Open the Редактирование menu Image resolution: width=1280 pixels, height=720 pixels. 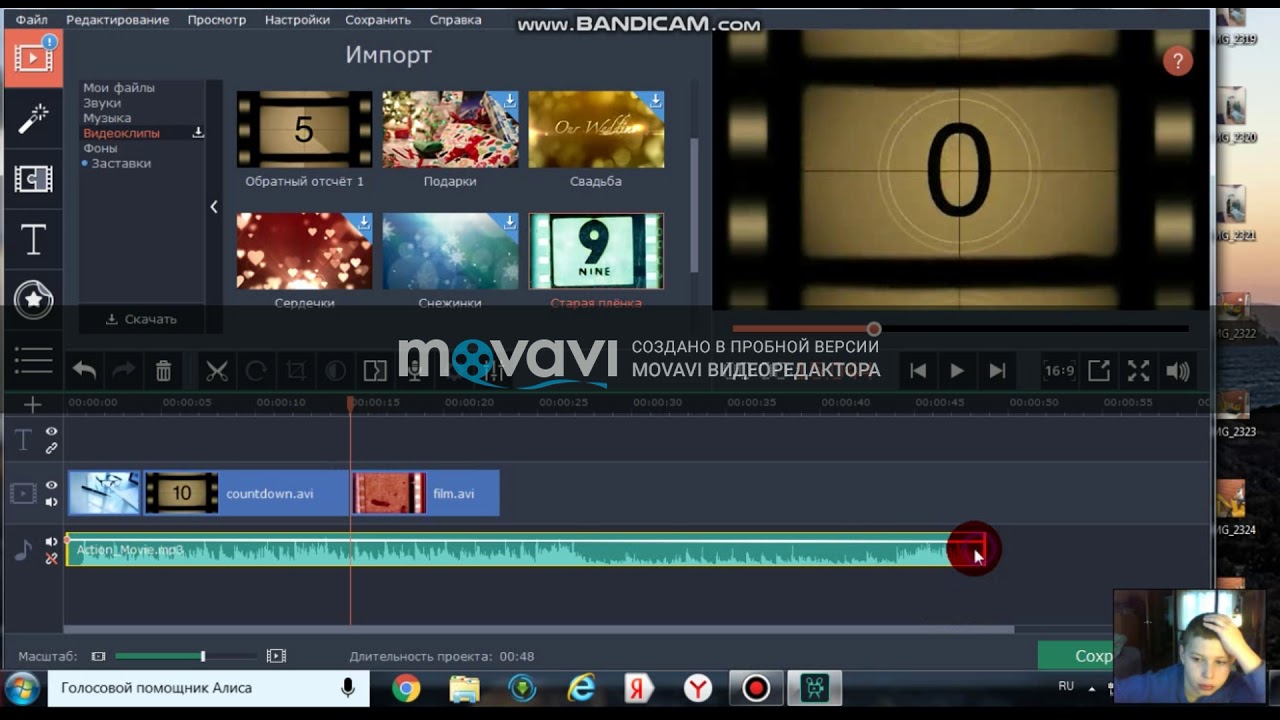(118, 20)
